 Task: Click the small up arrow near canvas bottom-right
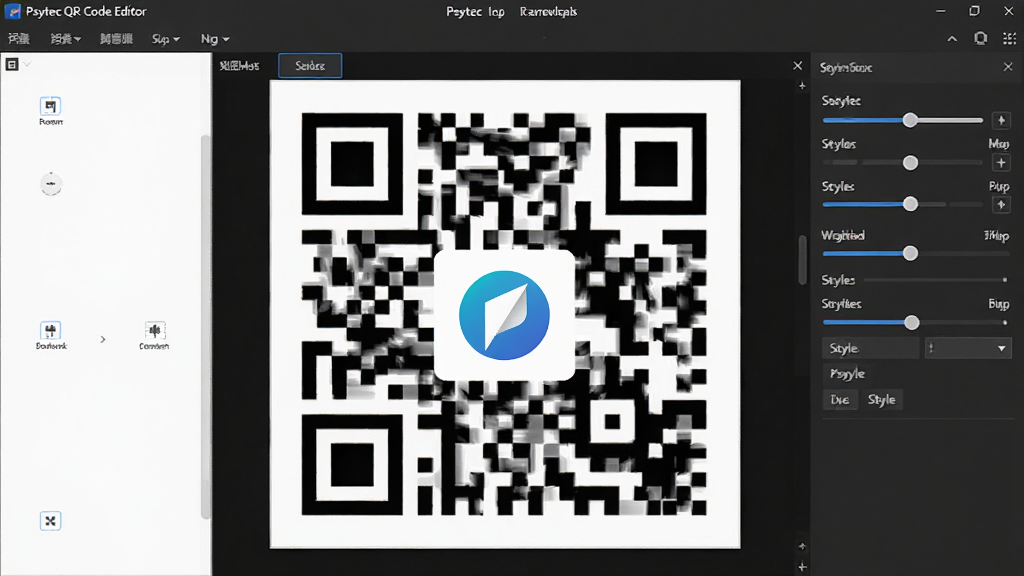click(802, 546)
